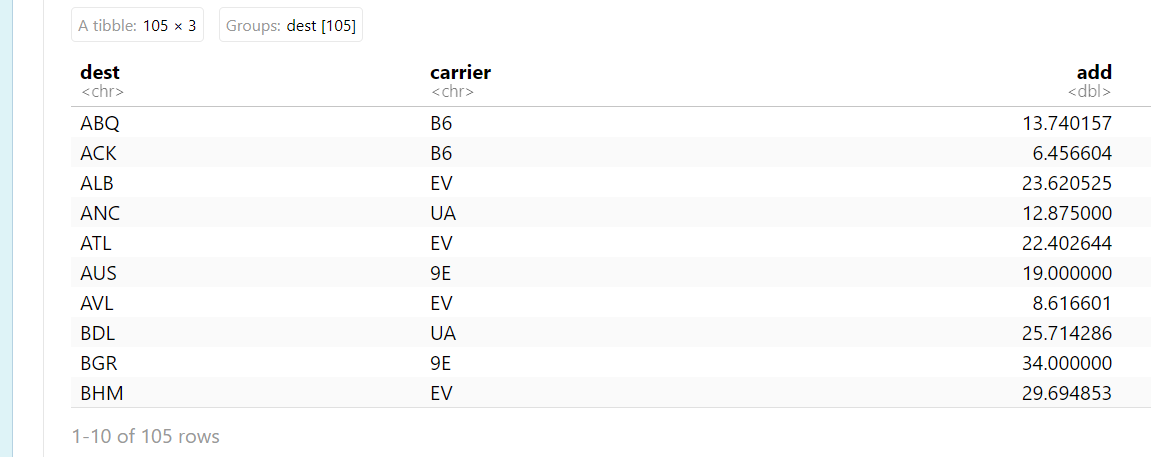Click the ALB destination cell

point(98,183)
